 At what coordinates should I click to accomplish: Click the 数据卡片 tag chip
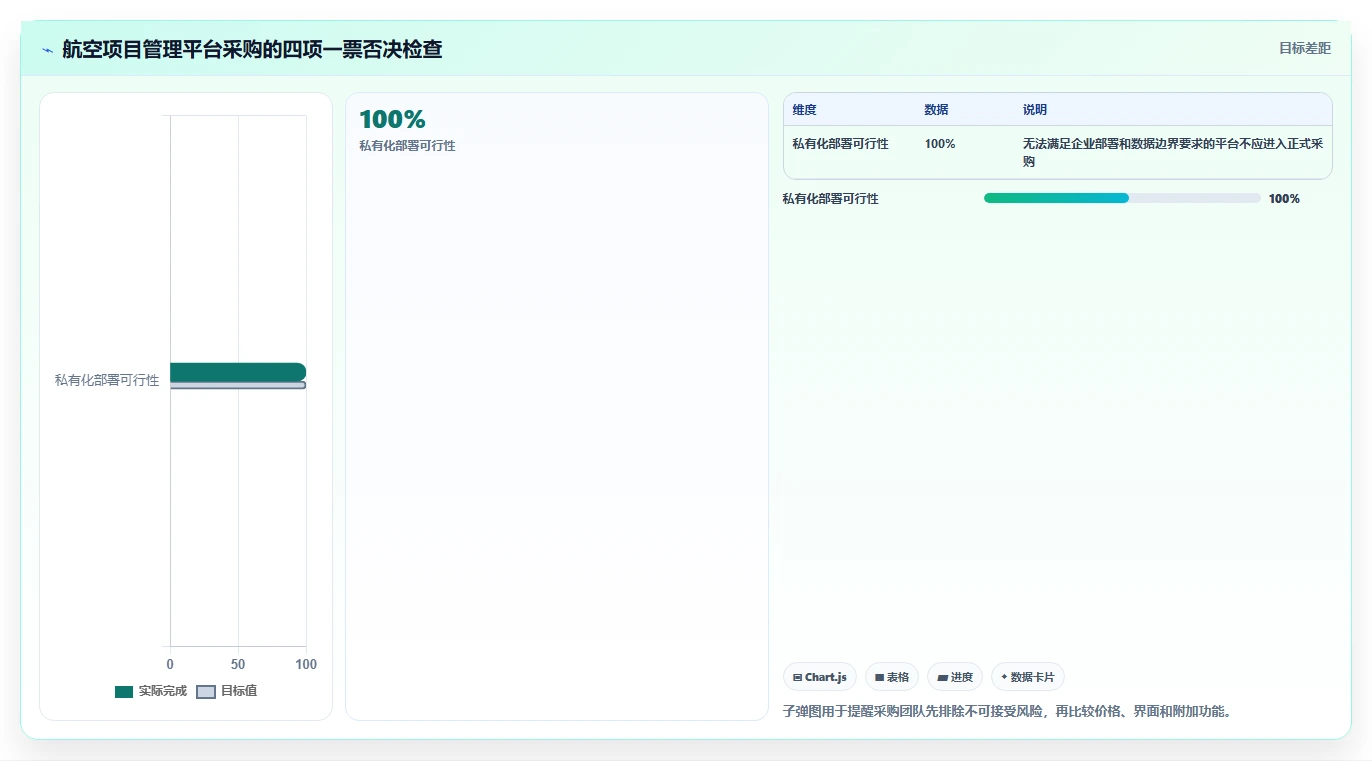coord(1028,677)
